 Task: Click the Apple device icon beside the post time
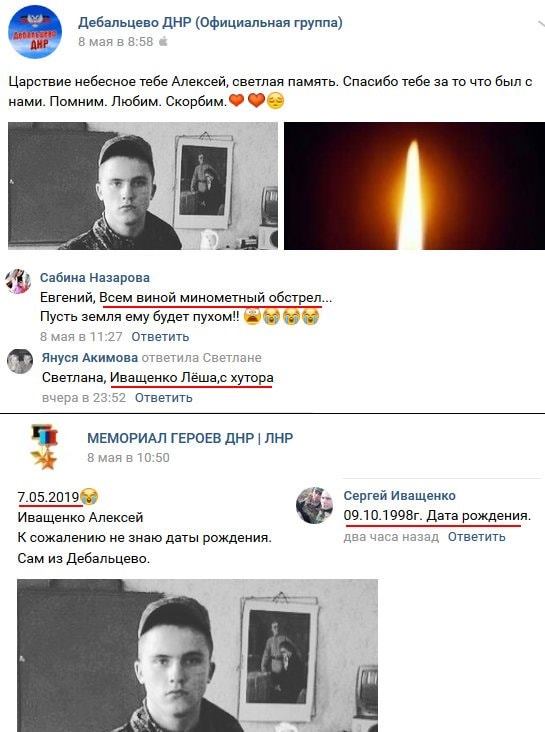[x=163, y=42]
